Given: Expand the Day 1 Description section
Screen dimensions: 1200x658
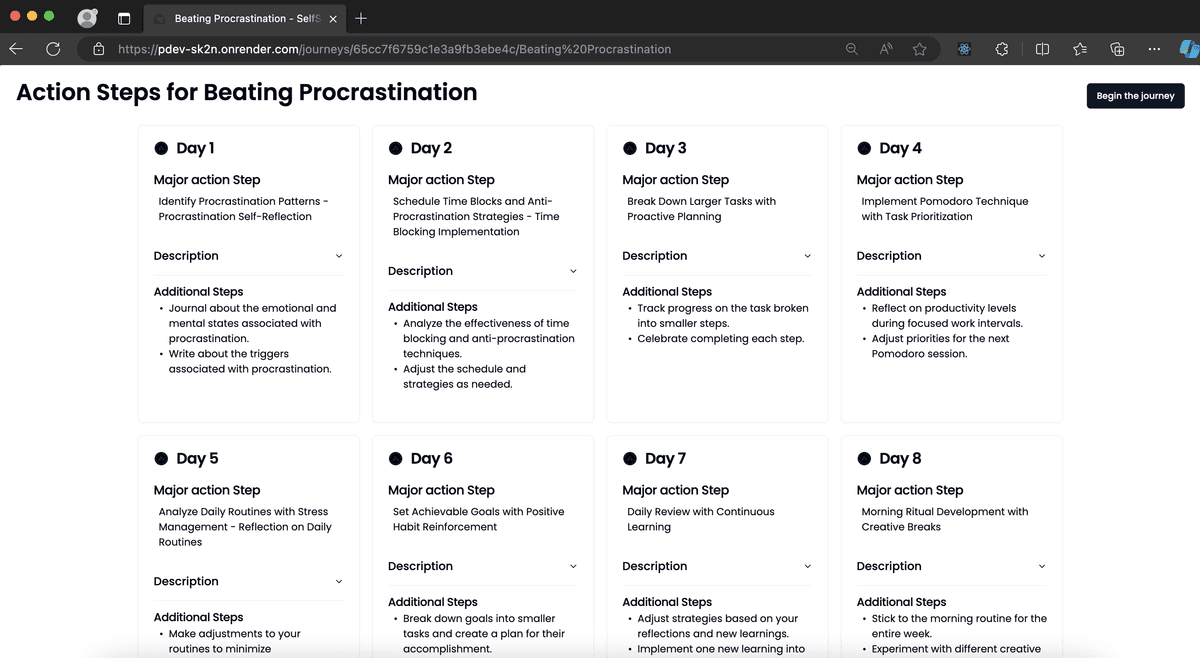Looking at the screenshot, I should 248,256.
